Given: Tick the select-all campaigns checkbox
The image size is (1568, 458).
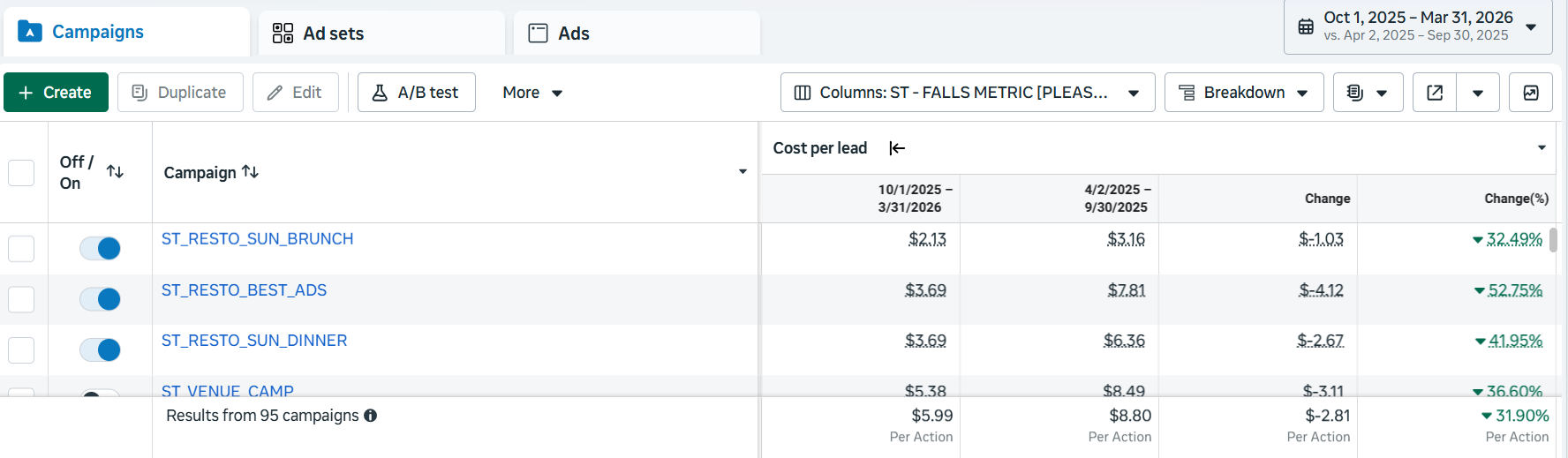Looking at the screenshot, I should [x=21, y=172].
